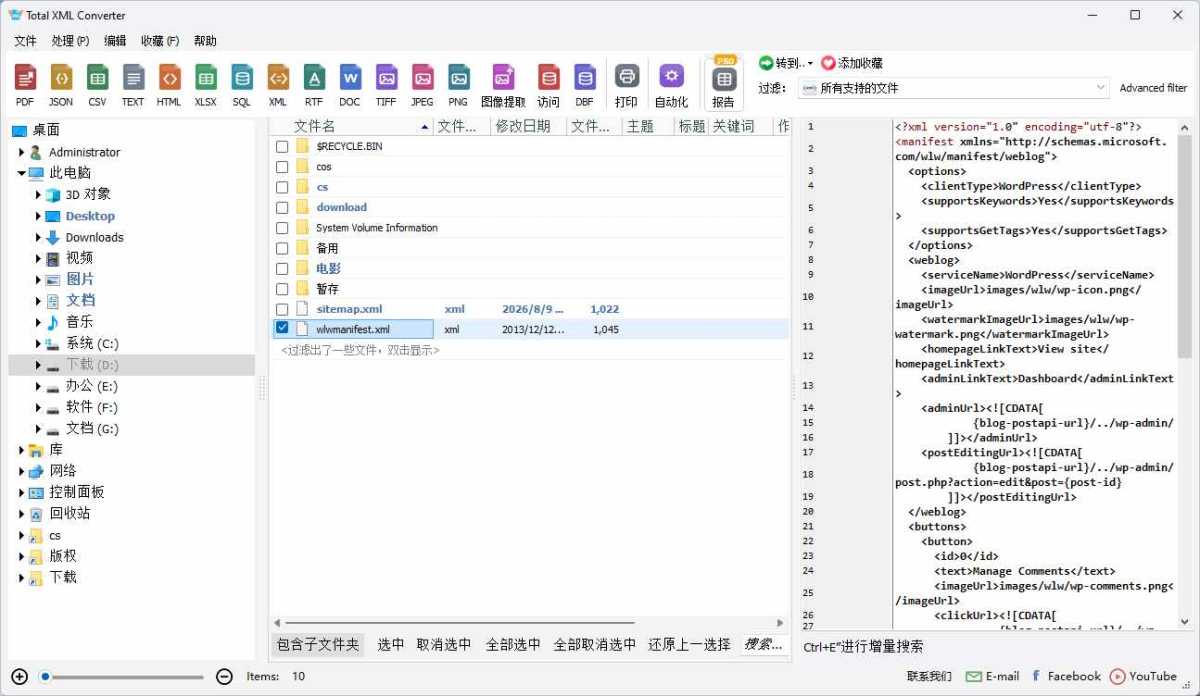Screen dimensions: 1200x696
Task: Click 全部选中 to select all
Action: (x=513, y=645)
